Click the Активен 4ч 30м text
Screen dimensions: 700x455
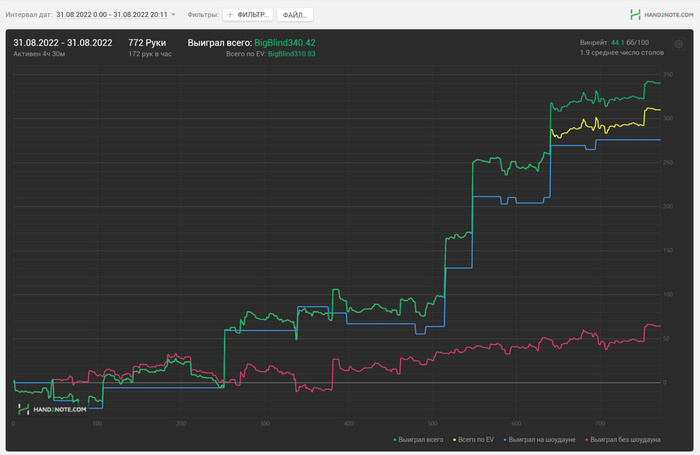pos(39,54)
